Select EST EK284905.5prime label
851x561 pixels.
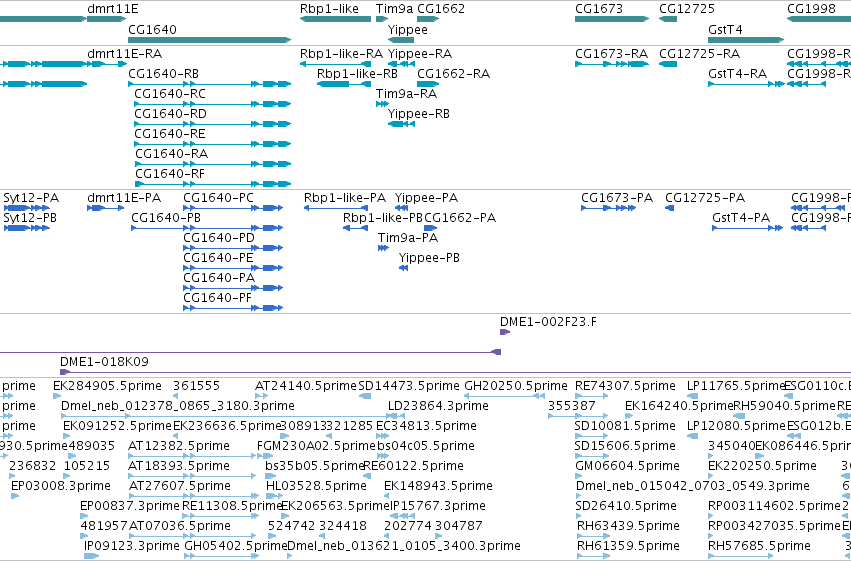107,386
